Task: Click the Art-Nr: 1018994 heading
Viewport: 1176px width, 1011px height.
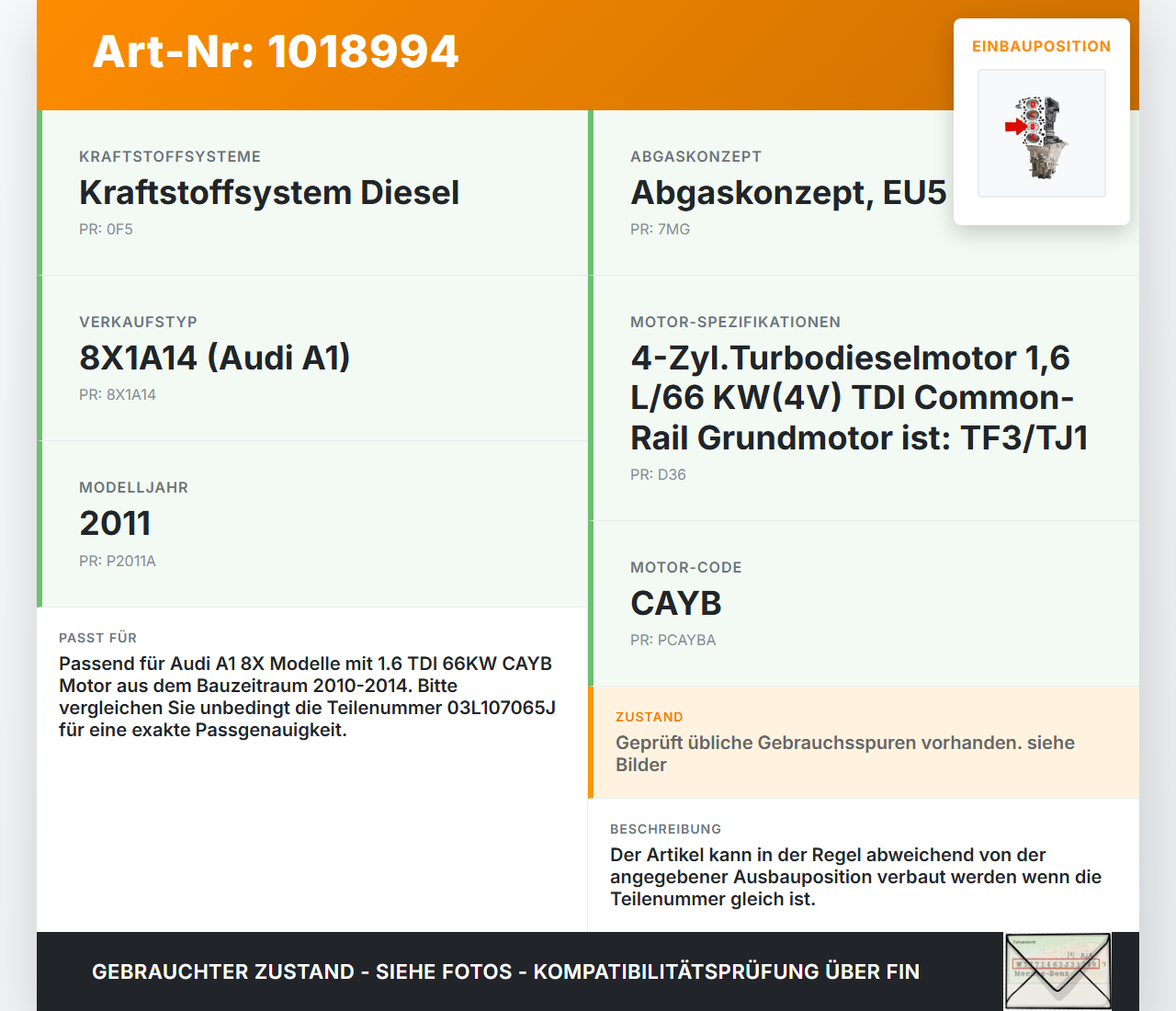Action: tap(276, 51)
